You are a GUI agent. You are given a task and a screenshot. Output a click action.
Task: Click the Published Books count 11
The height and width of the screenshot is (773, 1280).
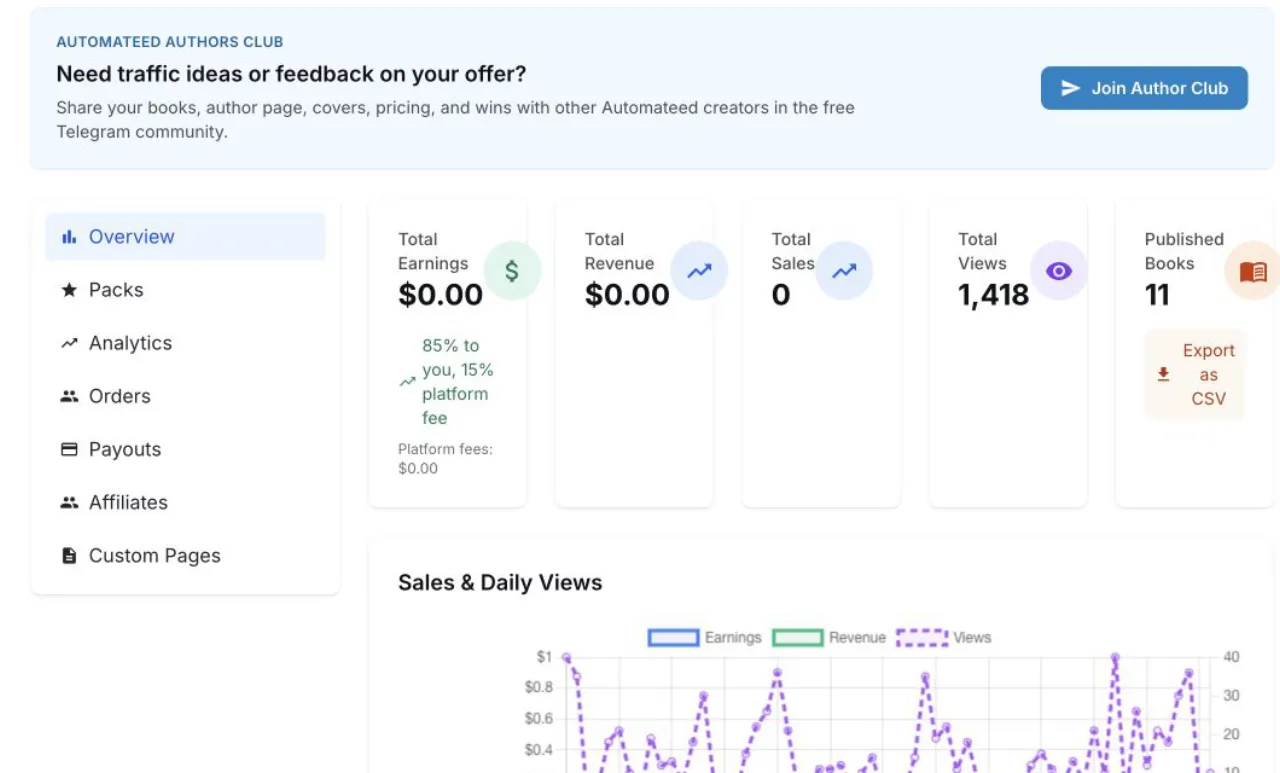click(x=1157, y=295)
